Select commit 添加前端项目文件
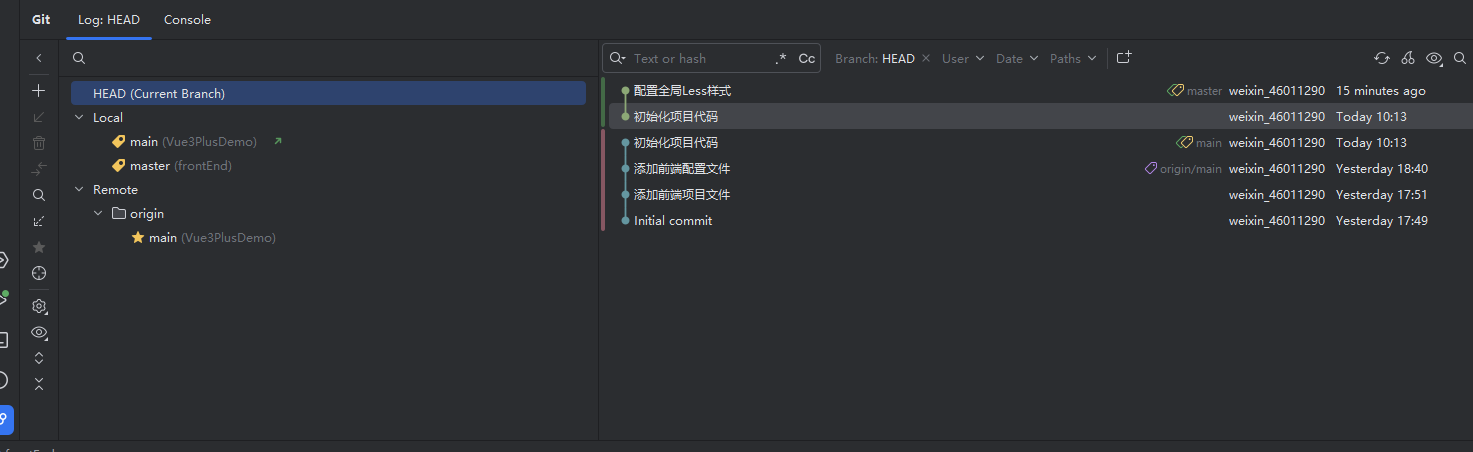The width and height of the screenshot is (1473, 452). [682, 195]
